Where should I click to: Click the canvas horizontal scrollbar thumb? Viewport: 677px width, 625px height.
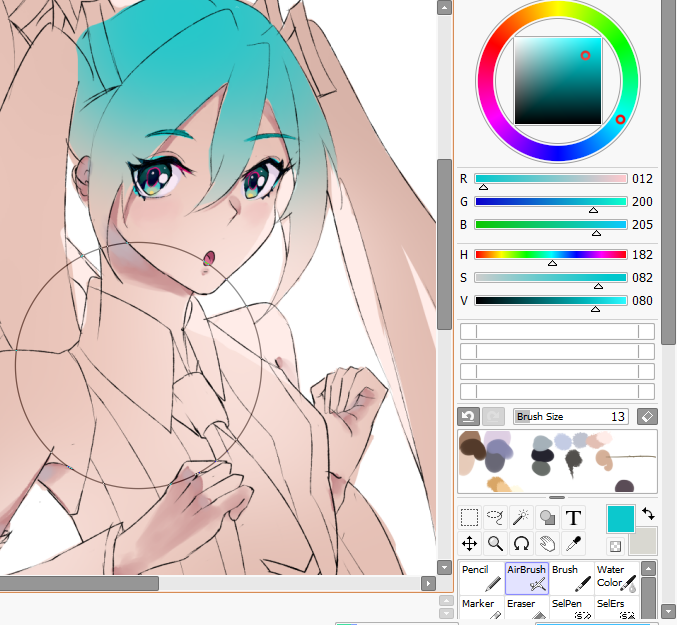tap(79, 584)
